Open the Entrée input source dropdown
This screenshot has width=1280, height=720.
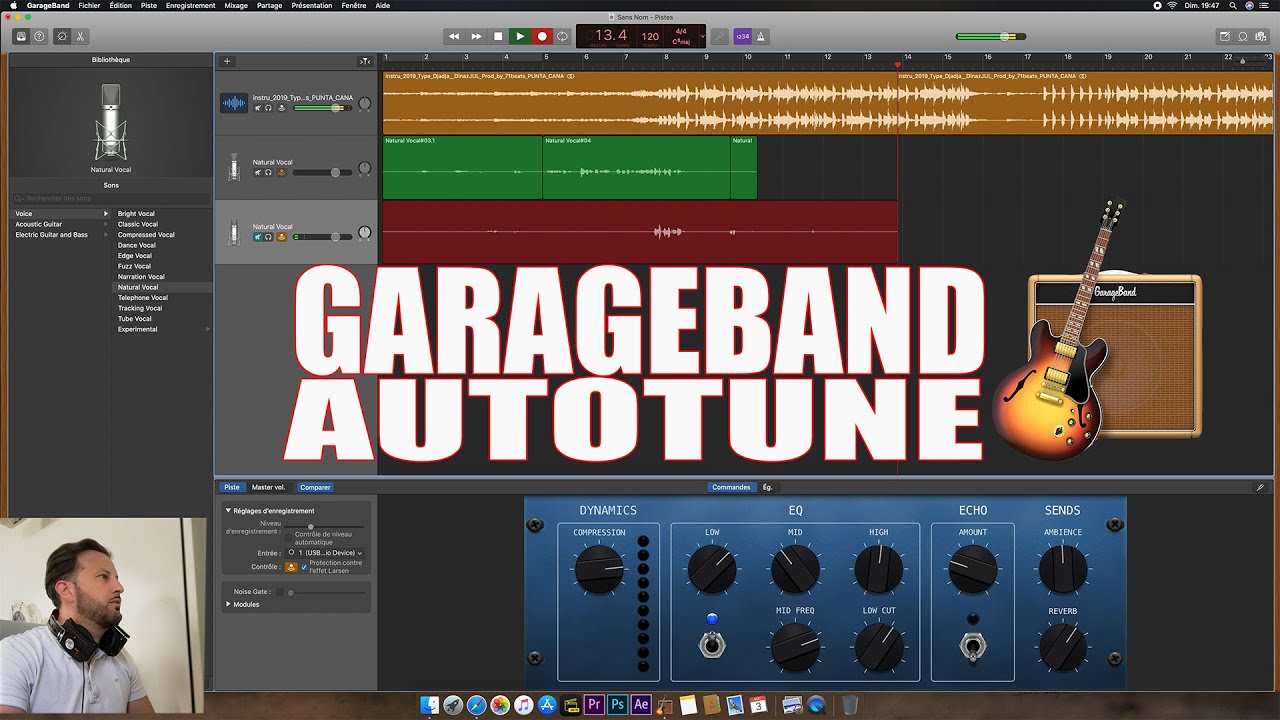325,552
